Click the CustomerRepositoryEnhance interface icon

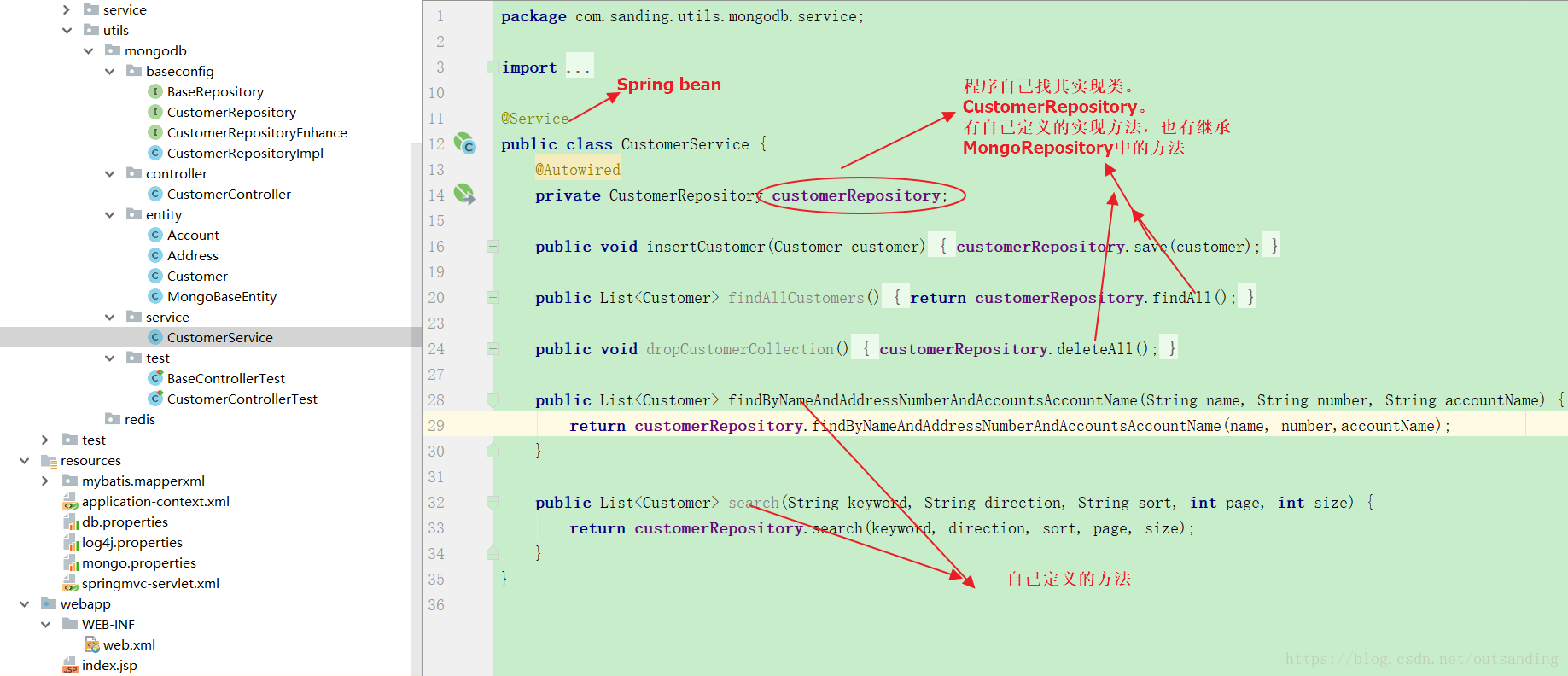click(x=155, y=132)
